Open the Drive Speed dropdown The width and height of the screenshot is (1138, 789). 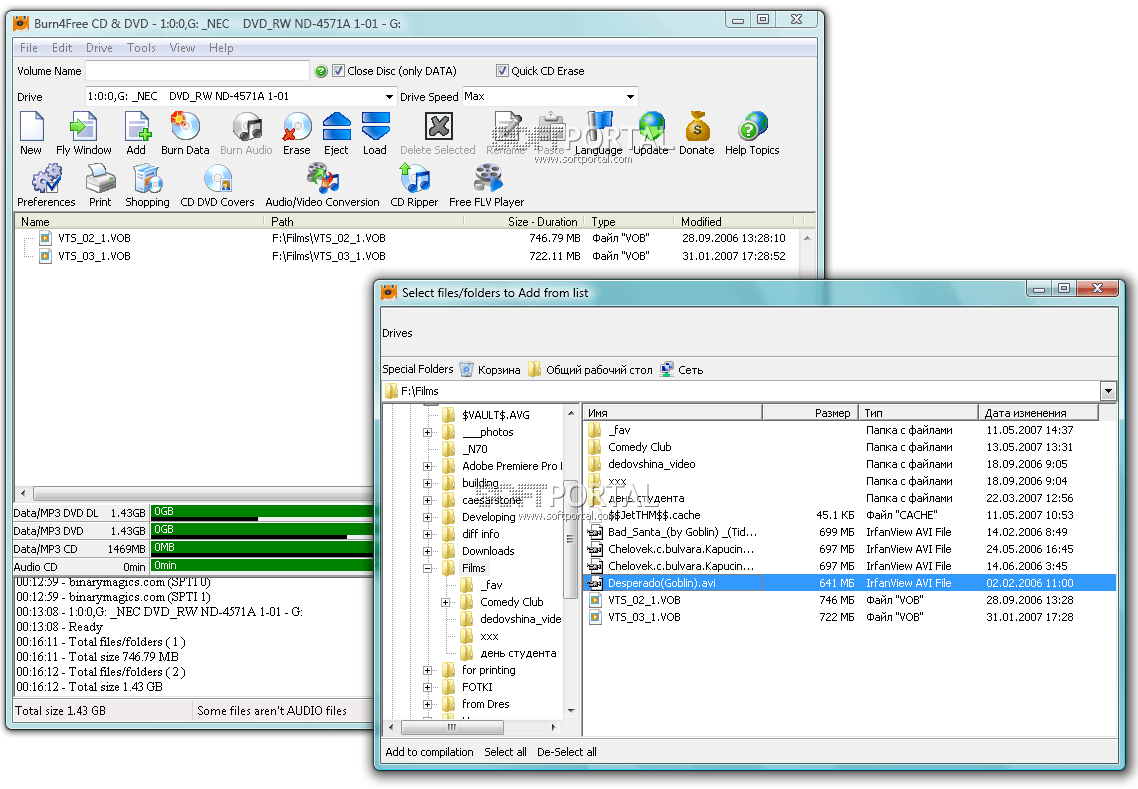pos(630,97)
